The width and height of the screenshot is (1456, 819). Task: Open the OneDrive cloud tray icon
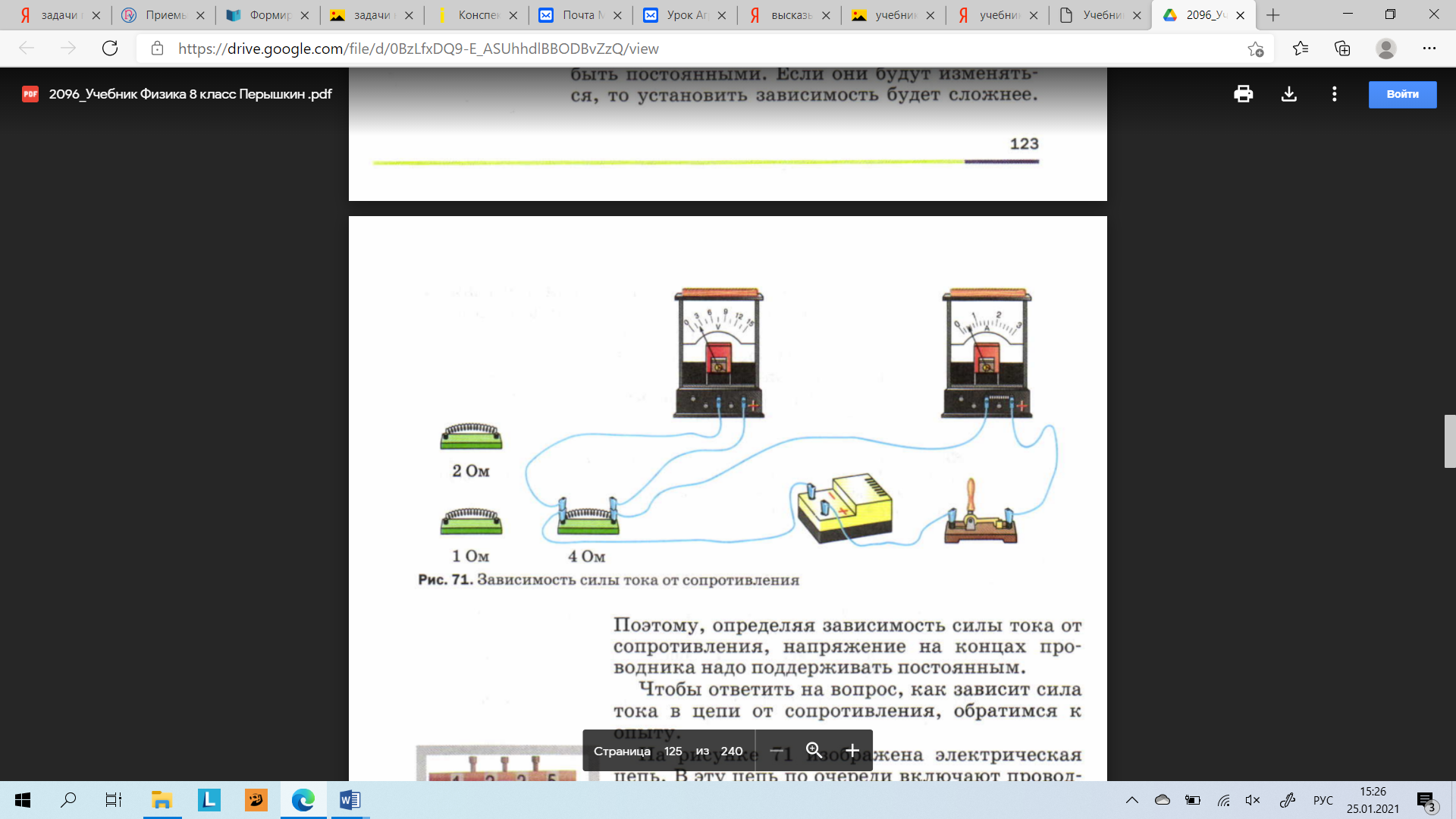tap(1163, 800)
